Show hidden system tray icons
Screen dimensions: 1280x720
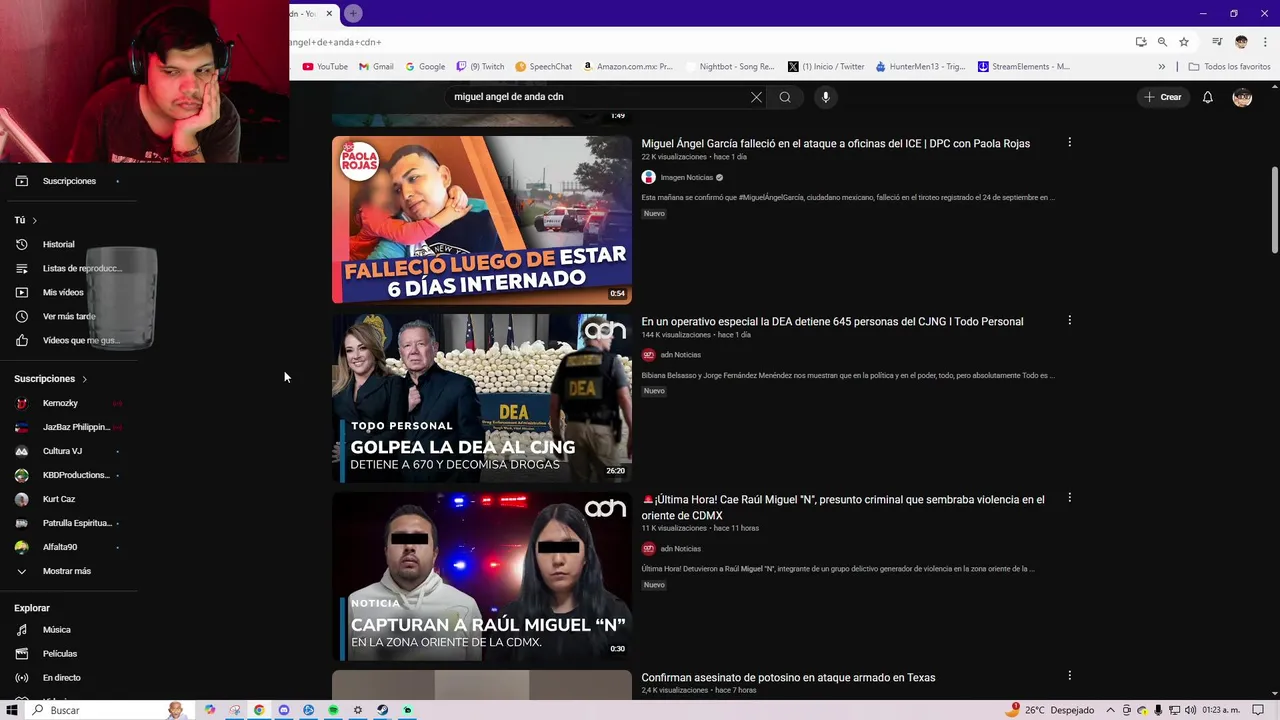[x=1110, y=710]
